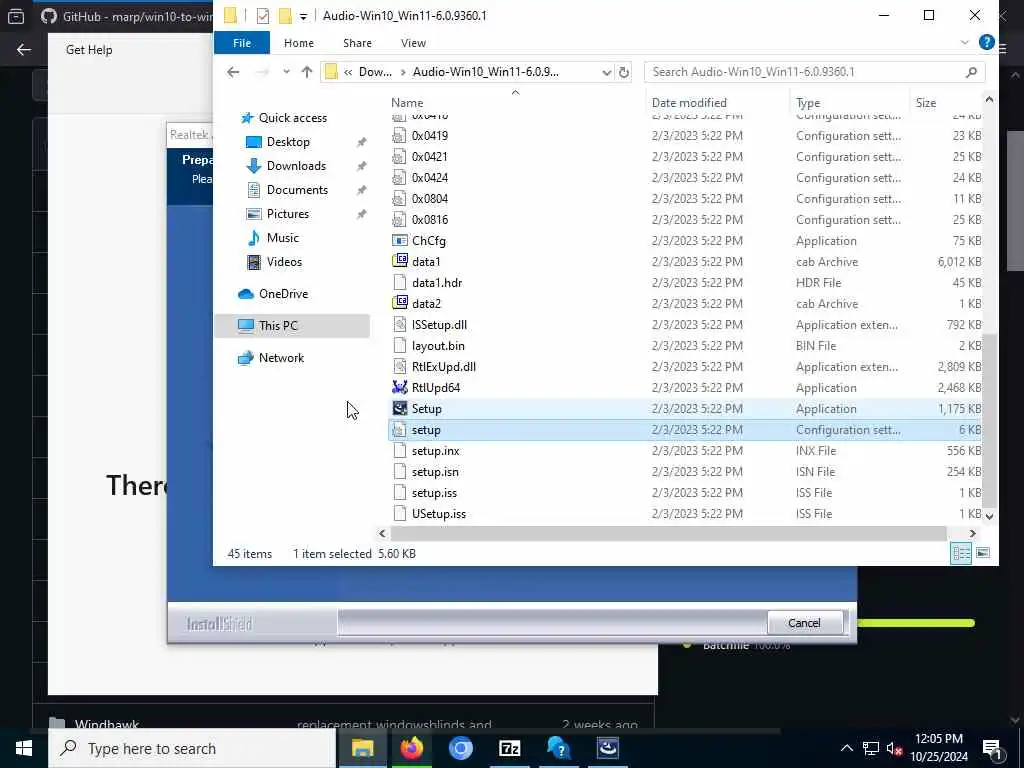1024x768 pixels.
Task: Select Quick access in navigation pane
Action: (293, 118)
